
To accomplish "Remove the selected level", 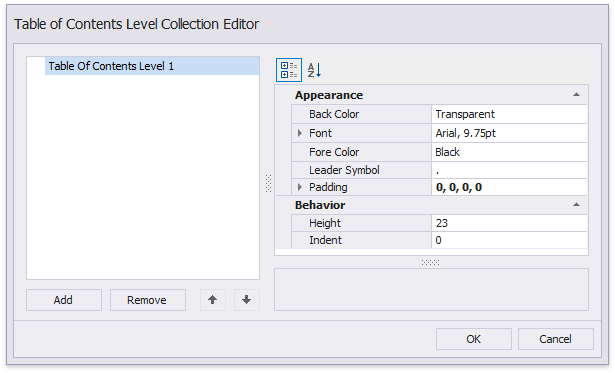I will pos(148,300).
